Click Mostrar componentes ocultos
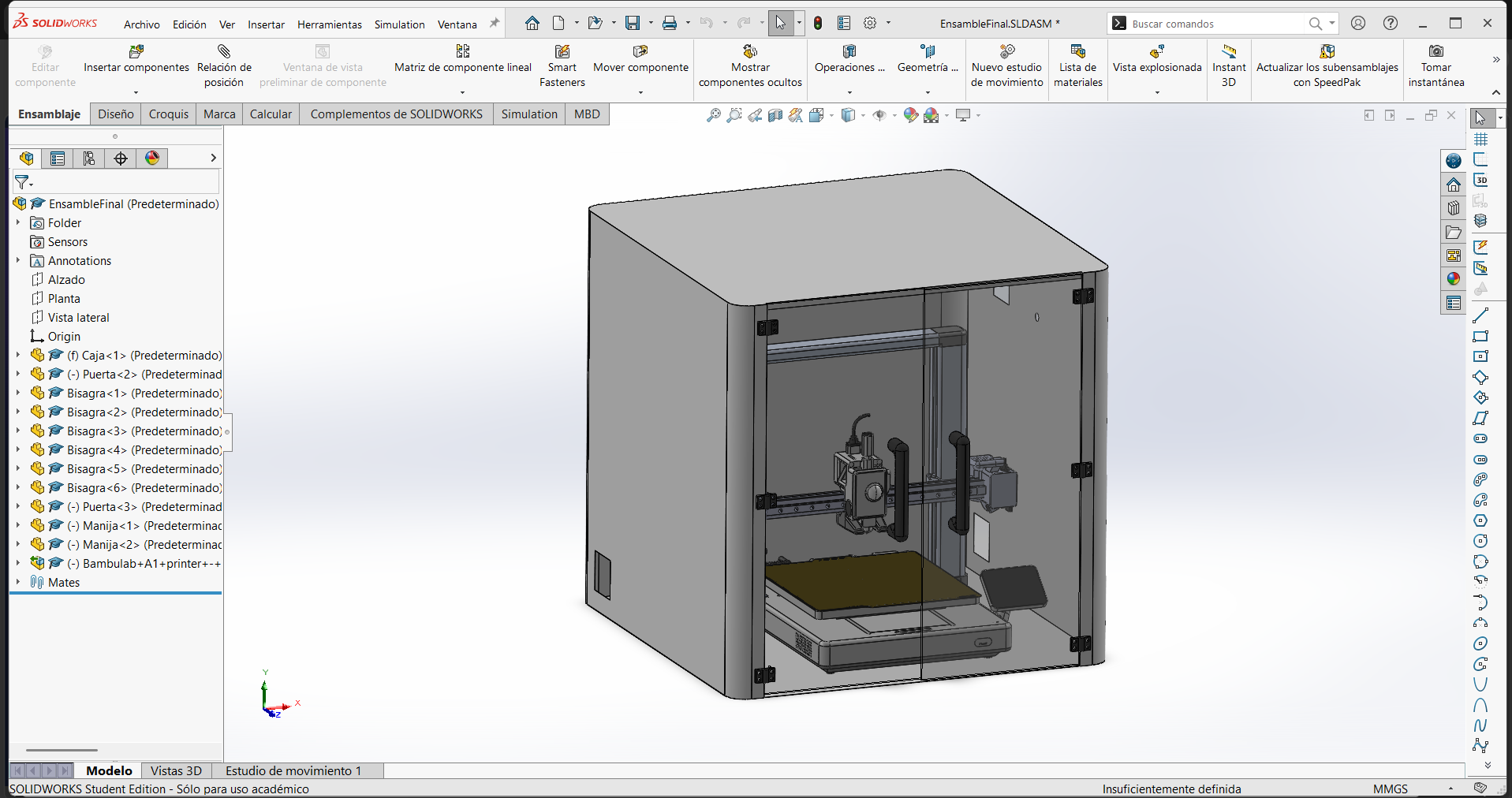This screenshot has width=1512, height=798. 750,65
